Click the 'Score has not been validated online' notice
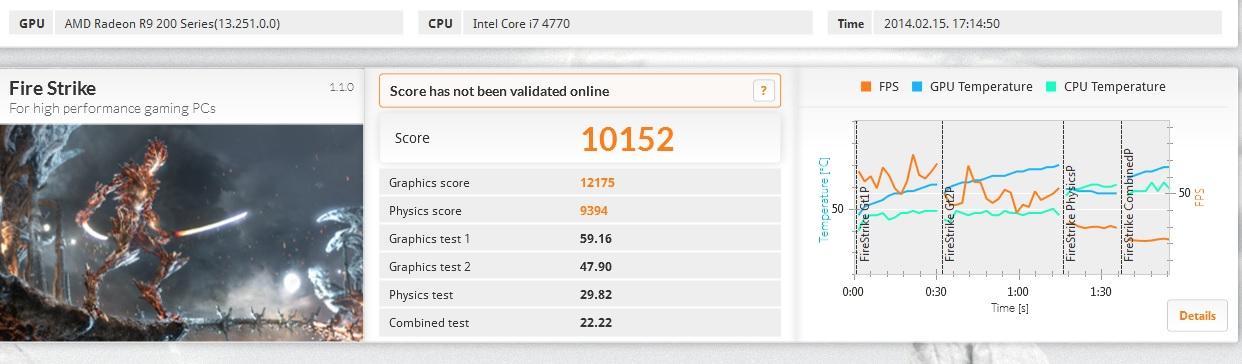This screenshot has height=364, width=1242. (580, 91)
